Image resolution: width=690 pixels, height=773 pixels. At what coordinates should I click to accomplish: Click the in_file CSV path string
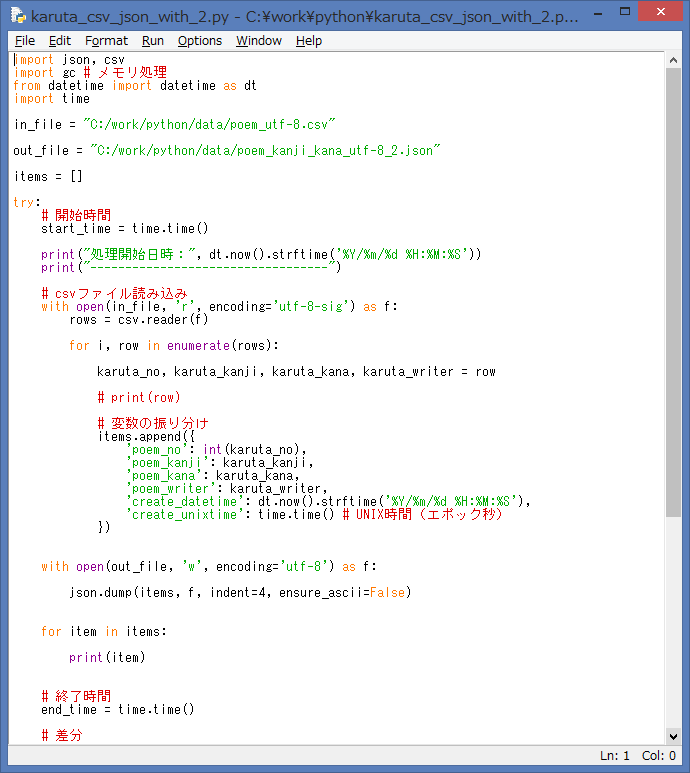(x=209, y=124)
